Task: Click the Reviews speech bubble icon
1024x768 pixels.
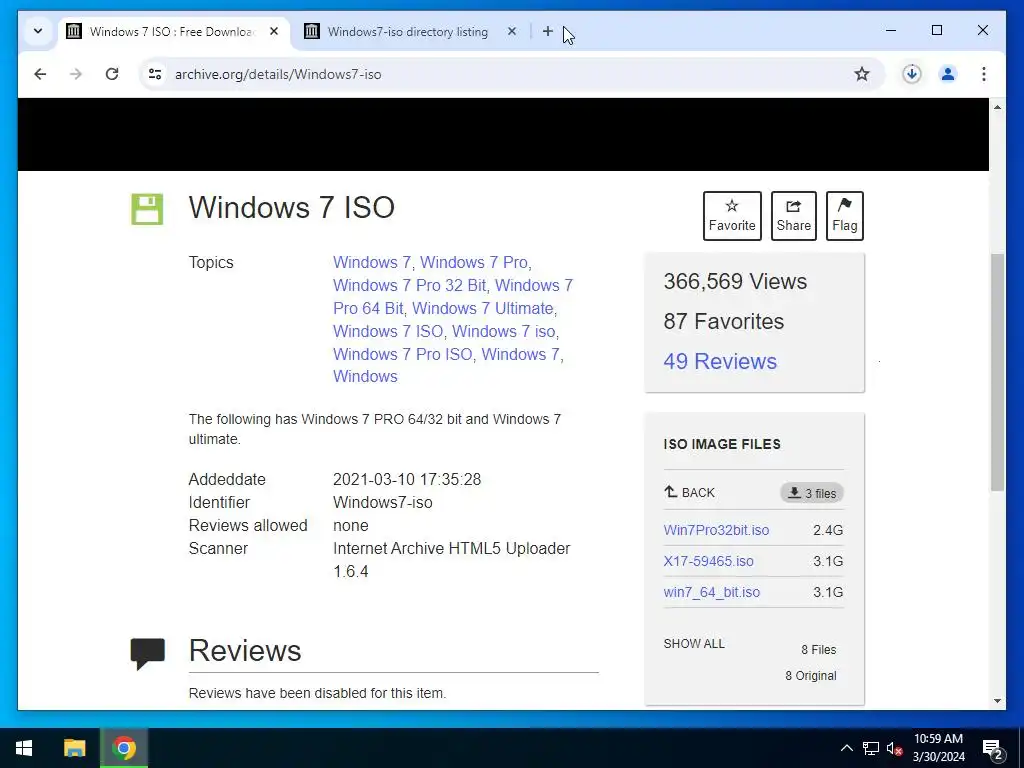Action: pyautogui.click(x=148, y=653)
